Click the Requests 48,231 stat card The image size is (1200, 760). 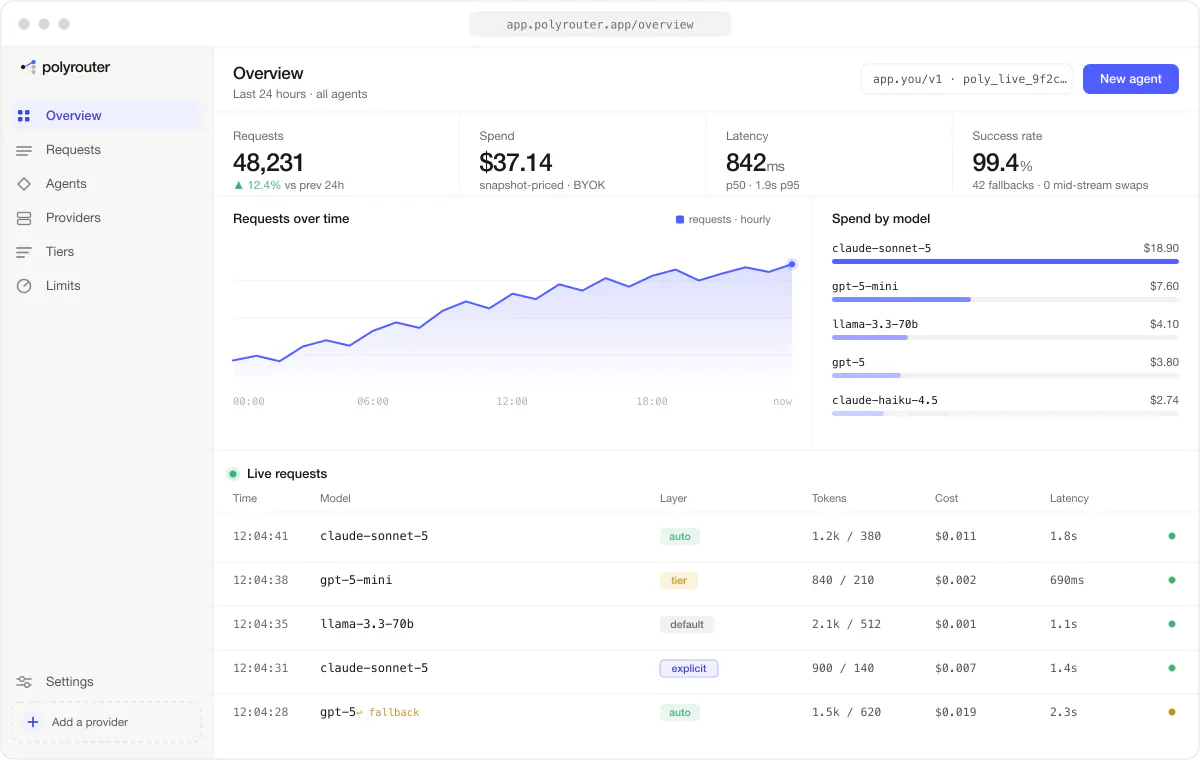pos(337,154)
